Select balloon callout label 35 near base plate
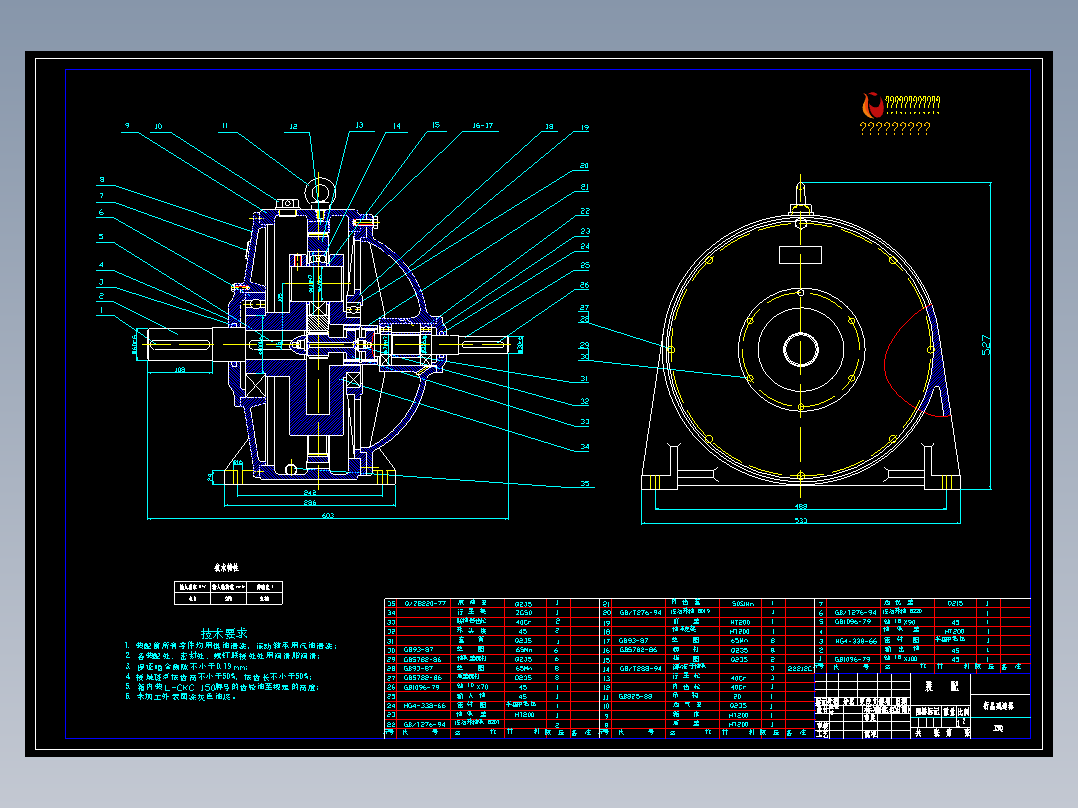 584,483
